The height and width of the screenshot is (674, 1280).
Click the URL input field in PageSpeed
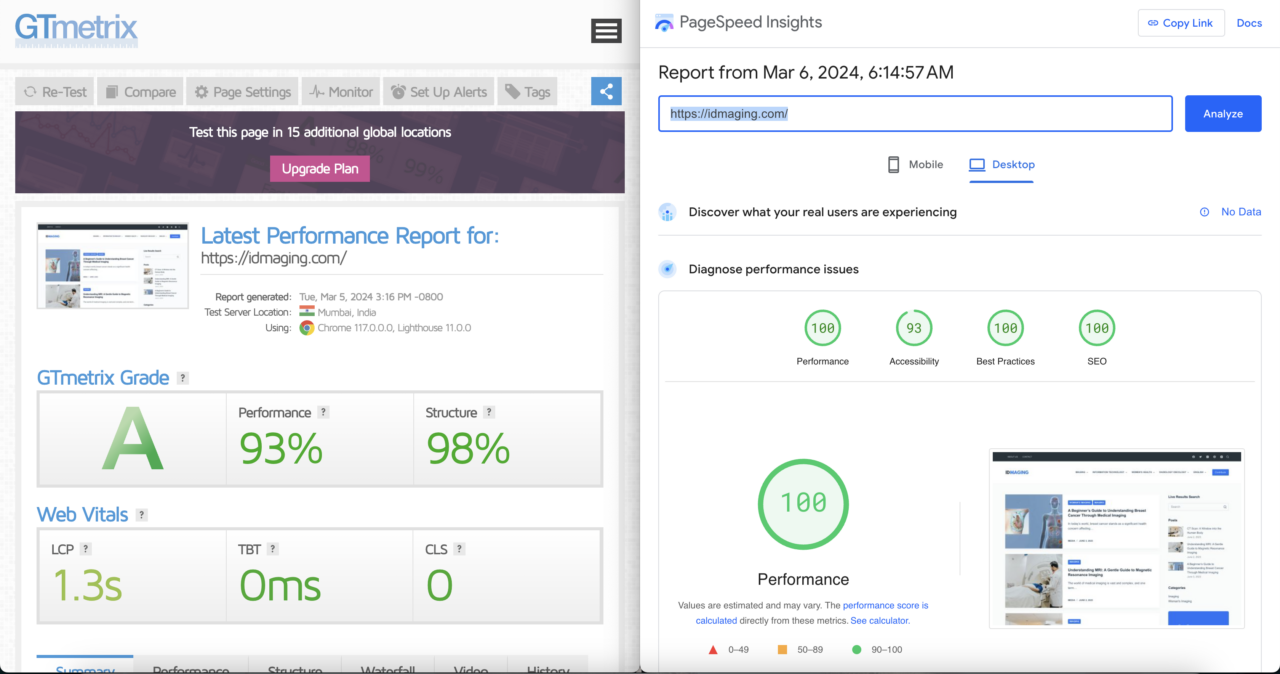[x=914, y=114]
